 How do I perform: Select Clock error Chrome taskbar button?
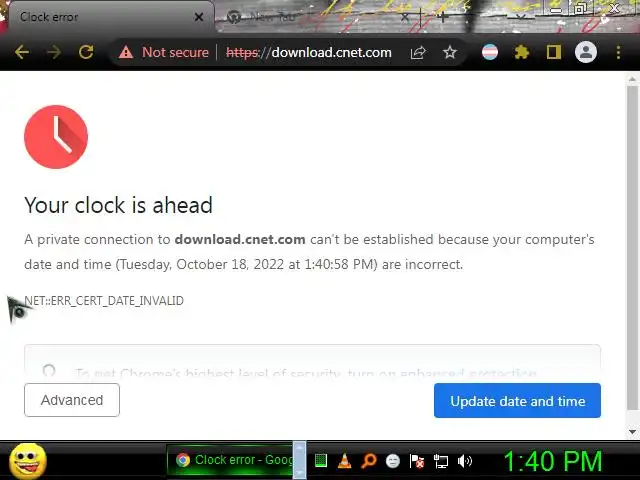(231, 460)
